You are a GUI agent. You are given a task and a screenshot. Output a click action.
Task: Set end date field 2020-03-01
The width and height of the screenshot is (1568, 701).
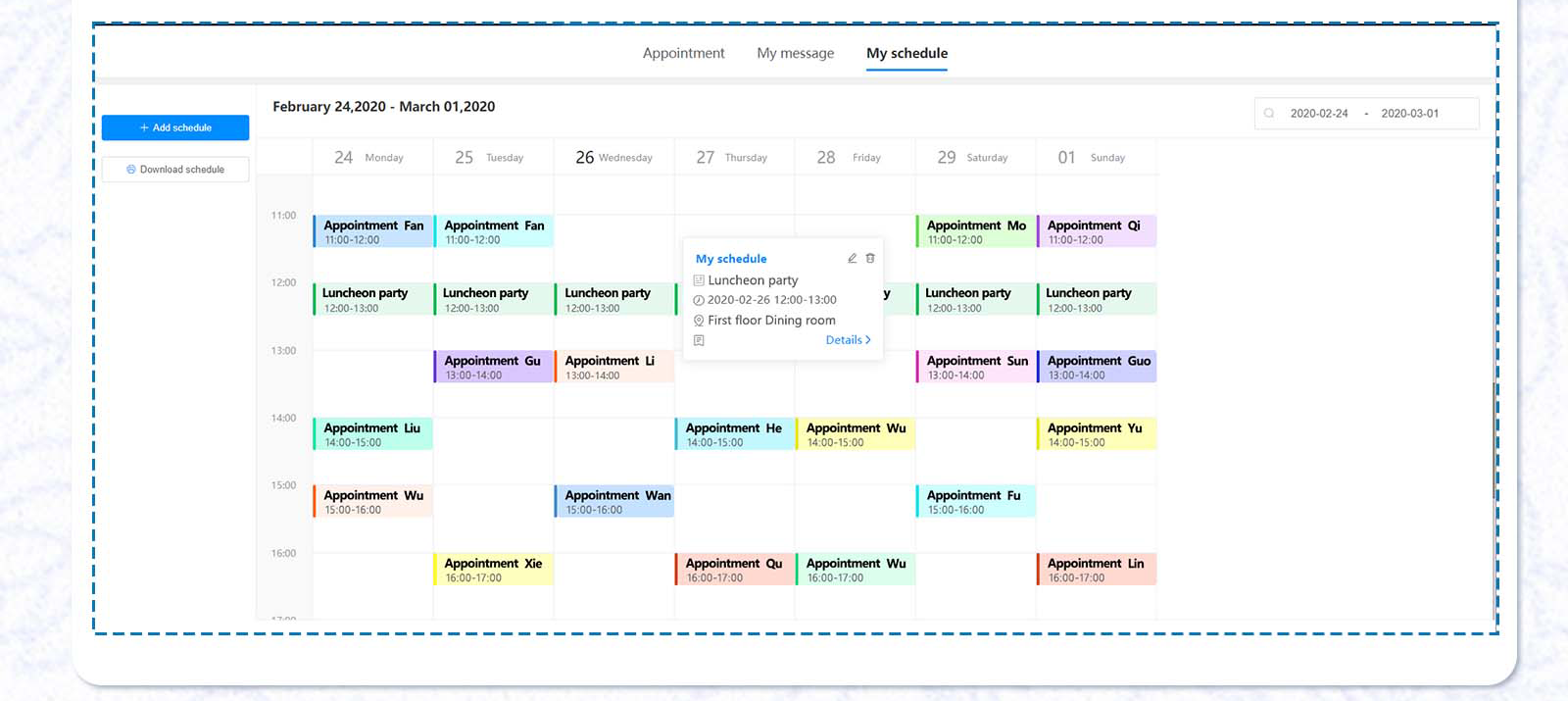1410,114
